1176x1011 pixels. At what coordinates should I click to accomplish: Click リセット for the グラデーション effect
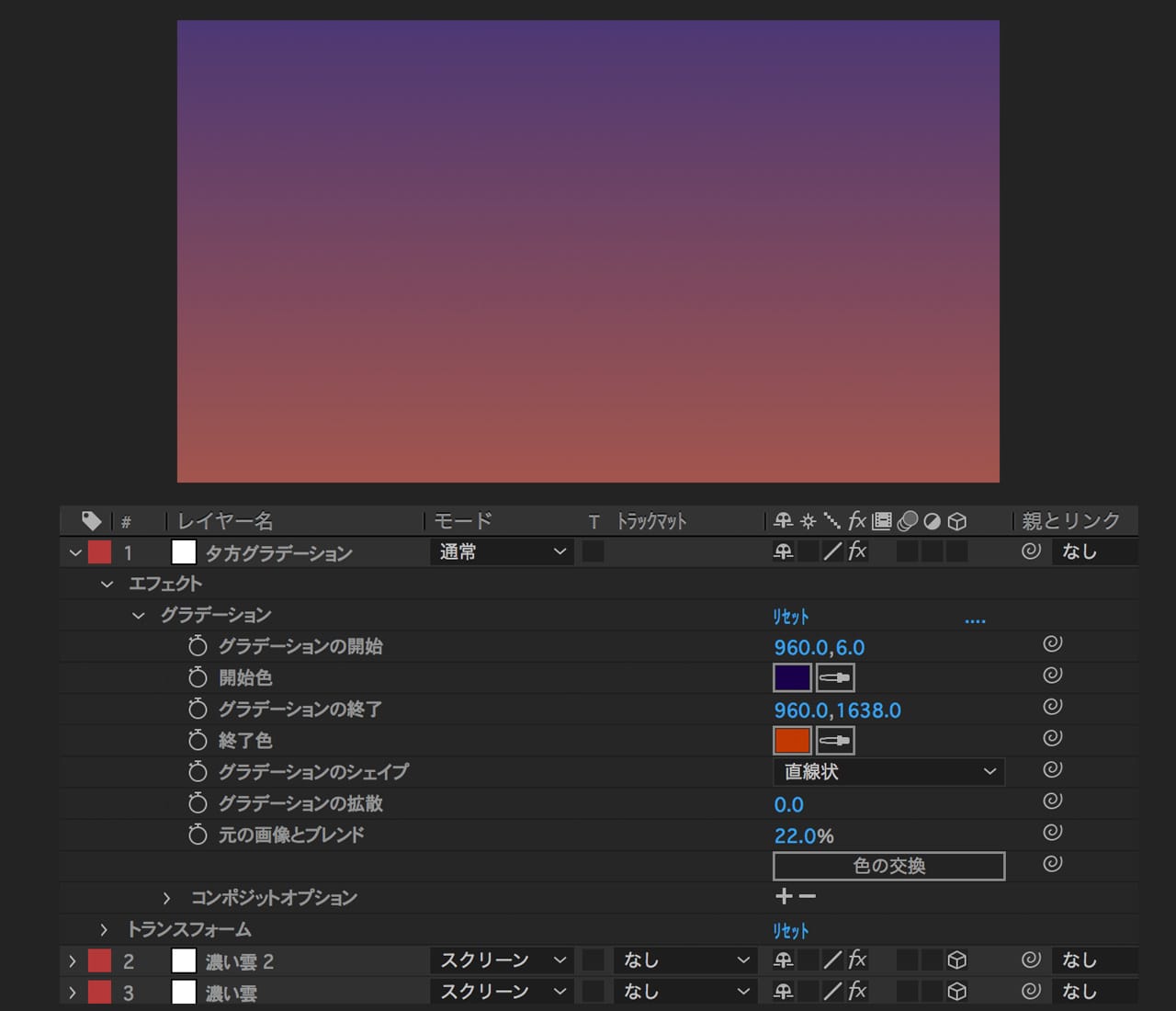(790, 617)
